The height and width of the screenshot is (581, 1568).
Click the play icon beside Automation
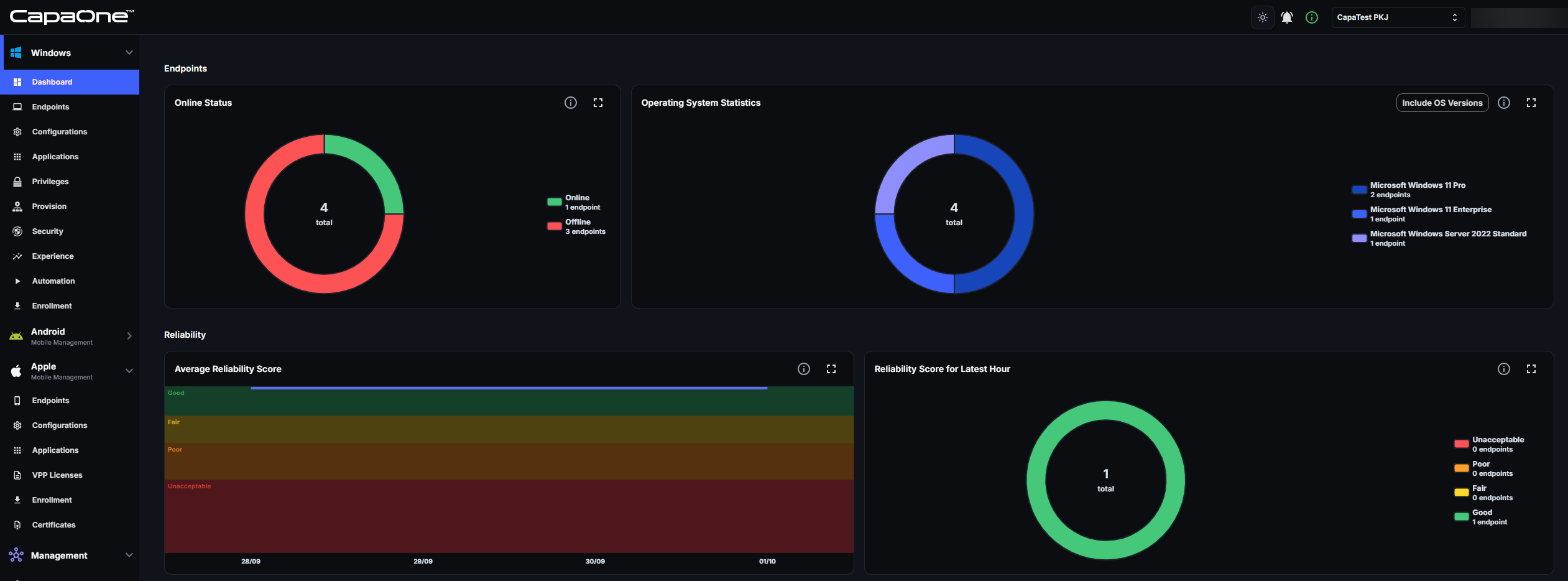[17, 281]
